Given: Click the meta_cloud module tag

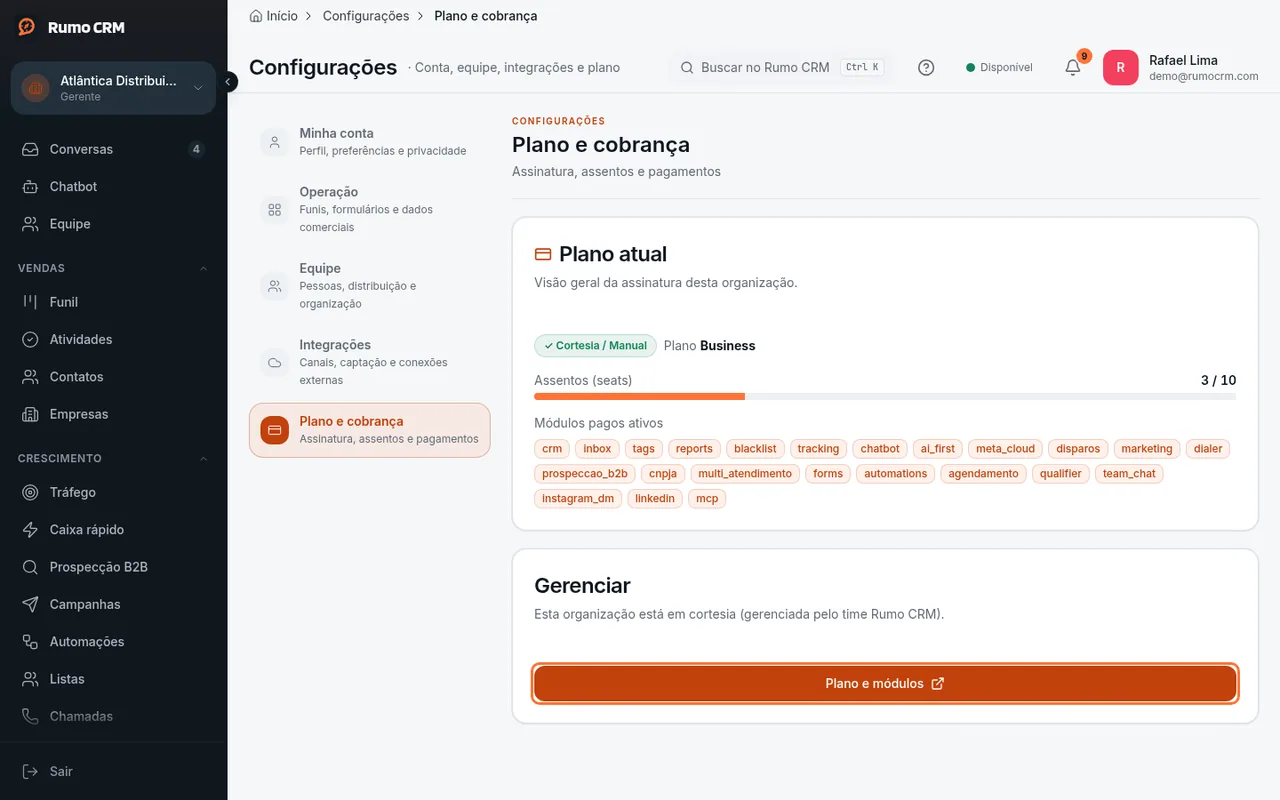Looking at the screenshot, I should click(x=1005, y=449).
